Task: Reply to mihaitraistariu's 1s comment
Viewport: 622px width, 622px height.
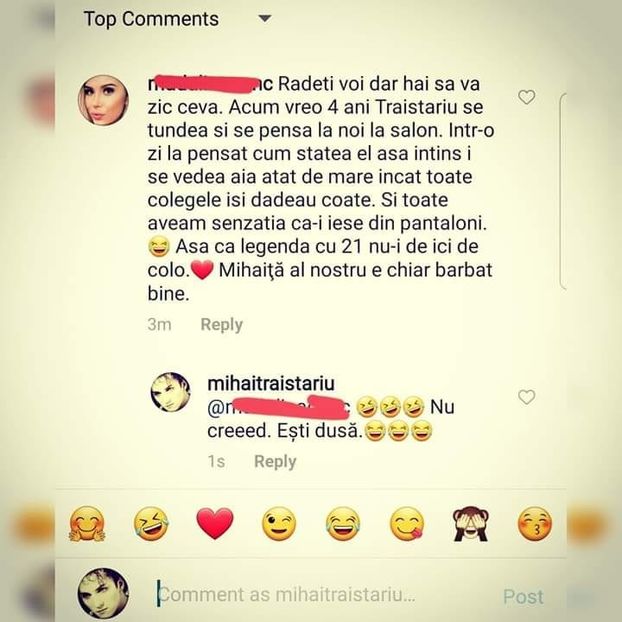Action: click(x=275, y=461)
